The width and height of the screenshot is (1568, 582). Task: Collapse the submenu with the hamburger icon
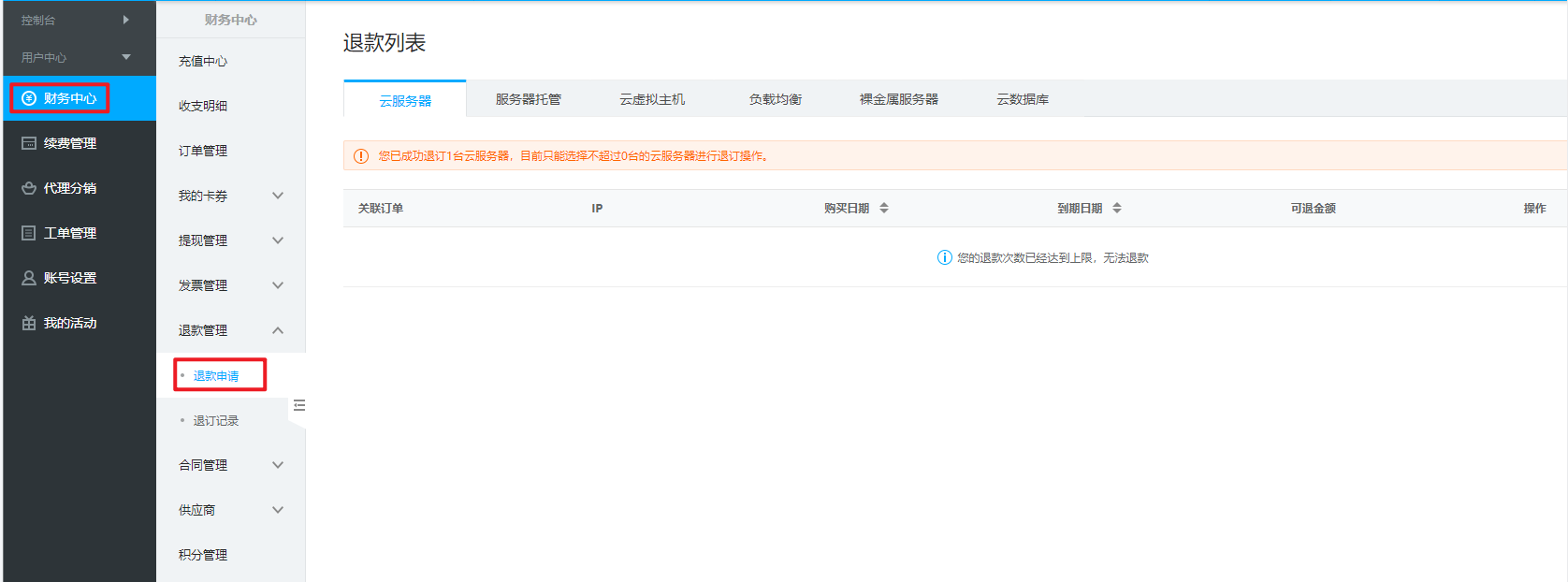tap(299, 405)
